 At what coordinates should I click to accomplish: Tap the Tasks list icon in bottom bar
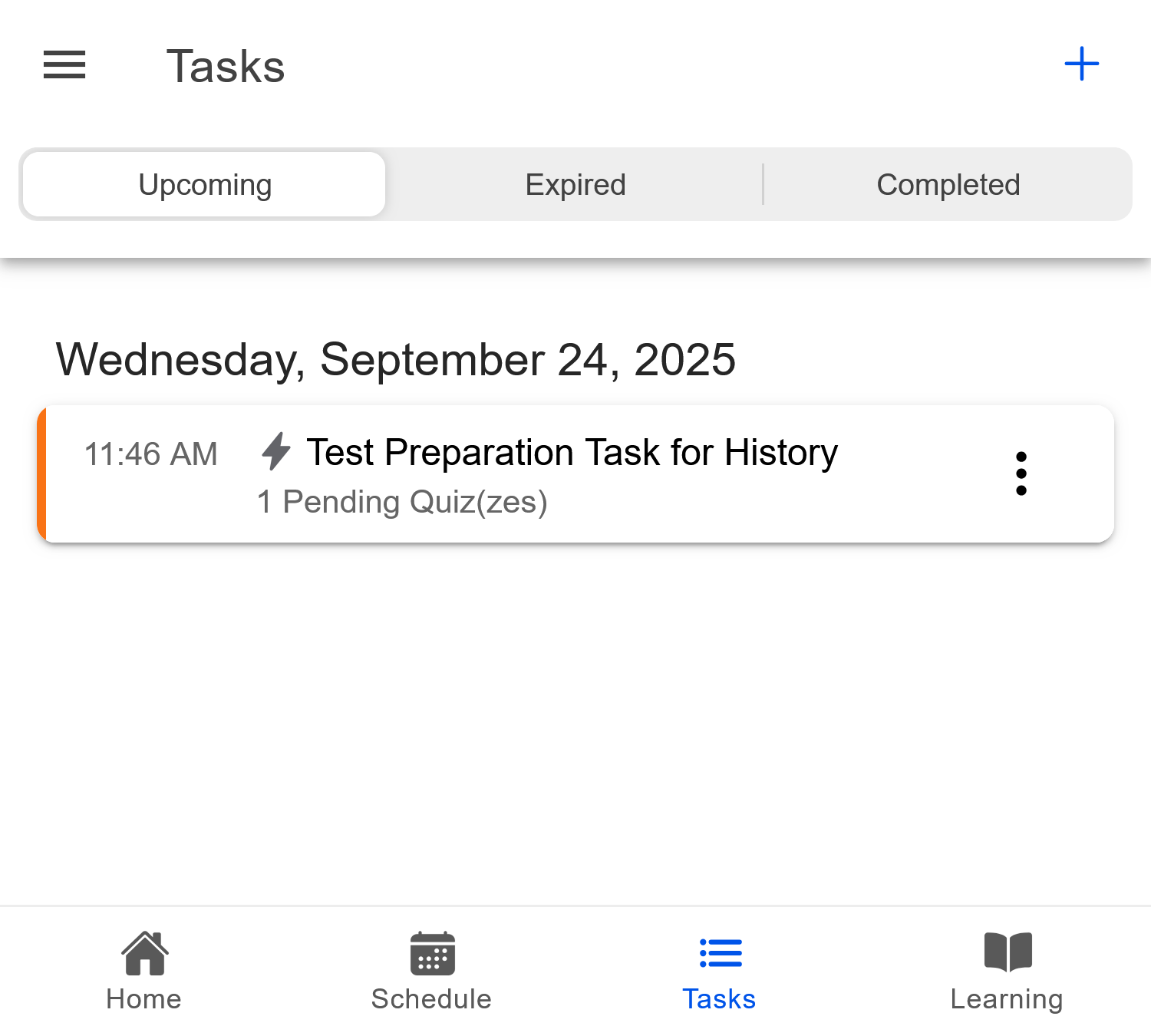click(719, 953)
